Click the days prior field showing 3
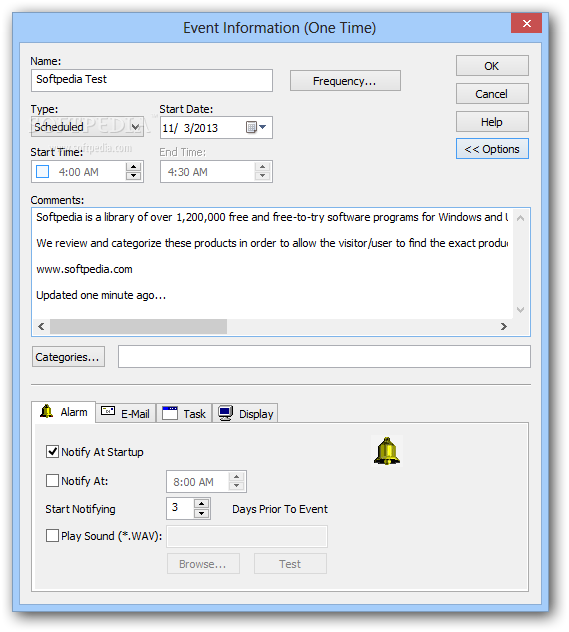The height and width of the screenshot is (632, 569). [180, 508]
